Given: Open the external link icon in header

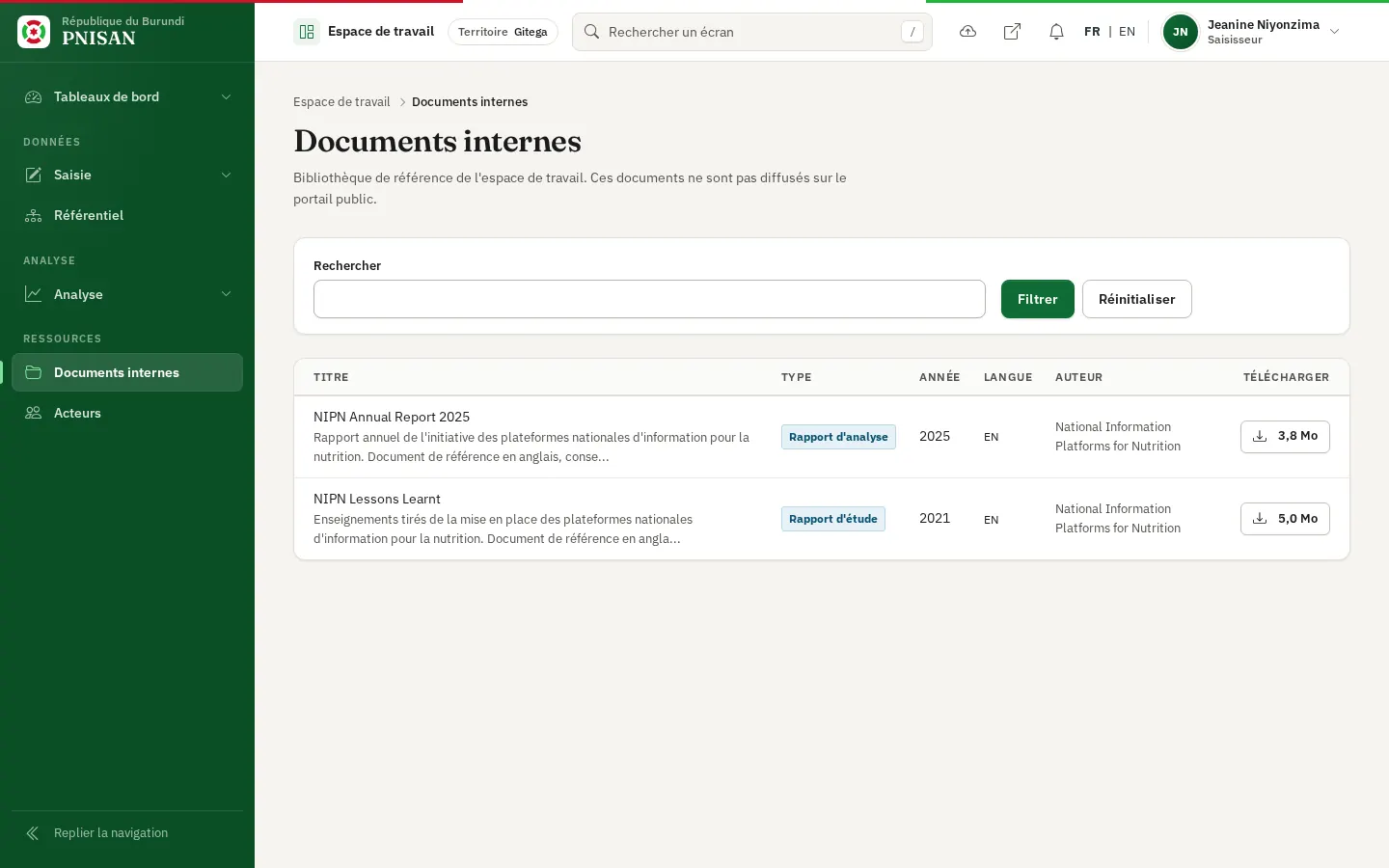Looking at the screenshot, I should click(1012, 32).
